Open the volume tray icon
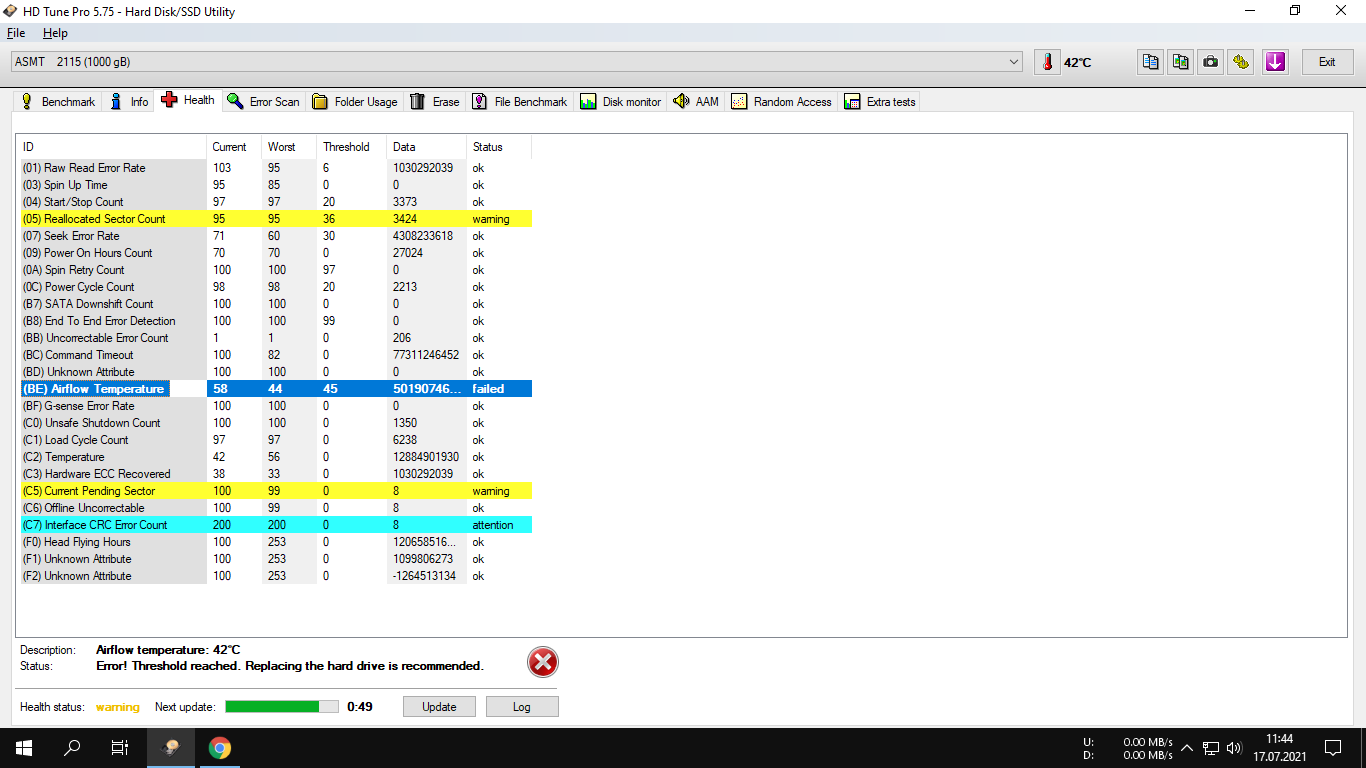The image size is (1366, 768). [x=1234, y=748]
